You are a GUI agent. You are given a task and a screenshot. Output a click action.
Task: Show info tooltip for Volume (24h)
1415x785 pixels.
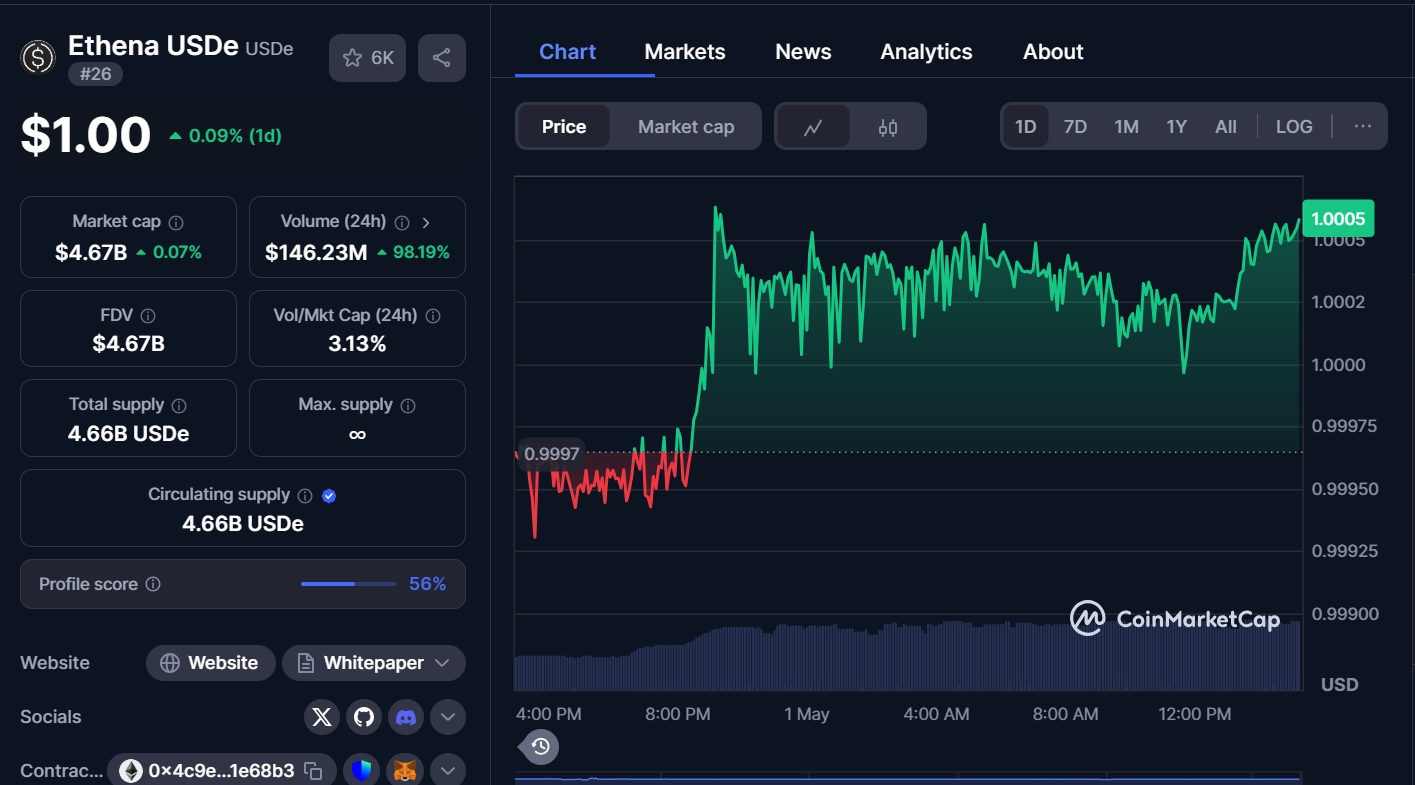402,222
